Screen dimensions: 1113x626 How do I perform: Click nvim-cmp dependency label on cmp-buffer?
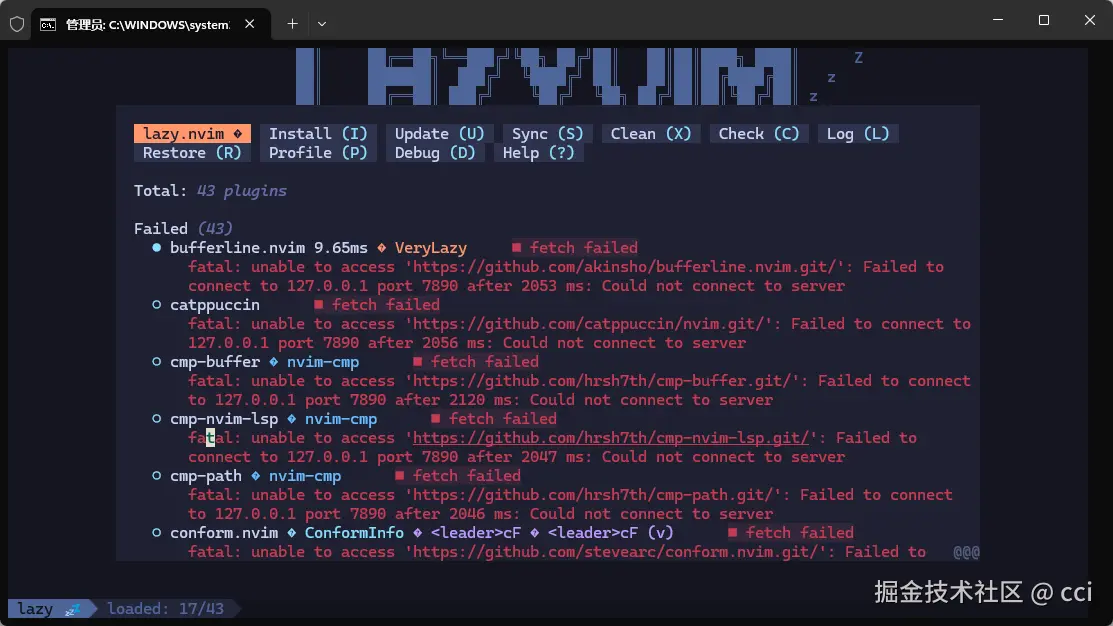pos(323,361)
